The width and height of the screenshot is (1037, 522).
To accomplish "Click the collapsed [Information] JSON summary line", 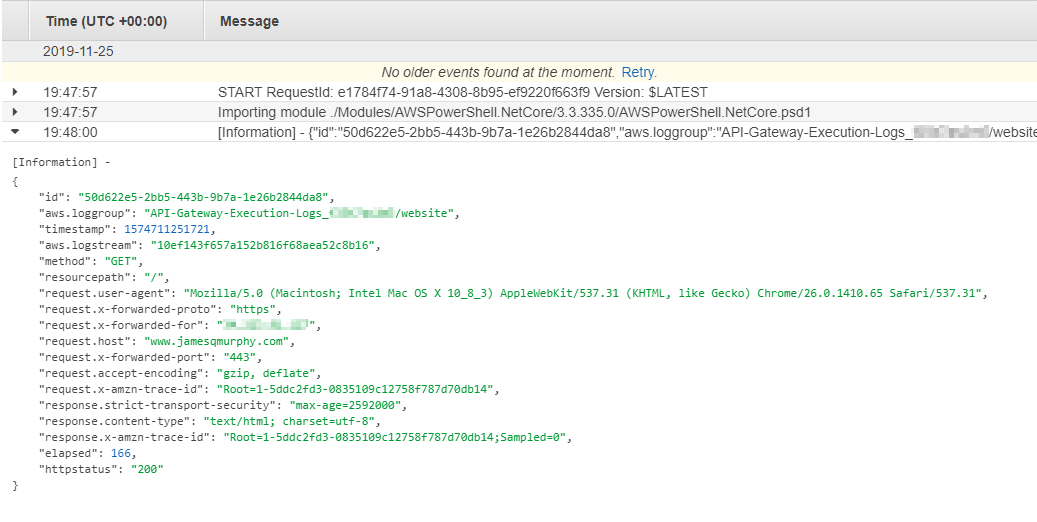I will (x=627, y=132).
